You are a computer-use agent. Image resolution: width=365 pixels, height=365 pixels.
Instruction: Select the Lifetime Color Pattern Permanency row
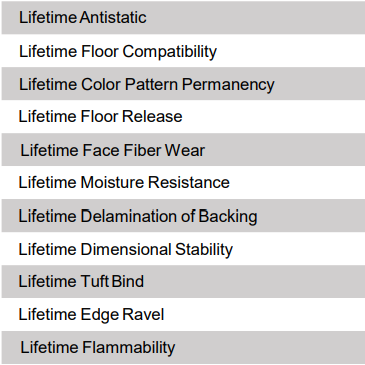(x=183, y=84)
